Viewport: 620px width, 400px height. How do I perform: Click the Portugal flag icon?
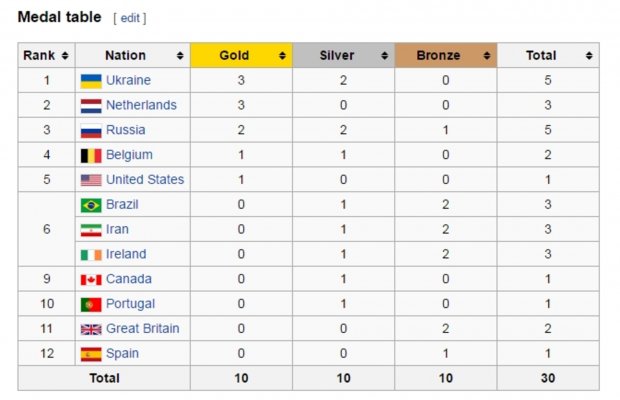point(91,304)
